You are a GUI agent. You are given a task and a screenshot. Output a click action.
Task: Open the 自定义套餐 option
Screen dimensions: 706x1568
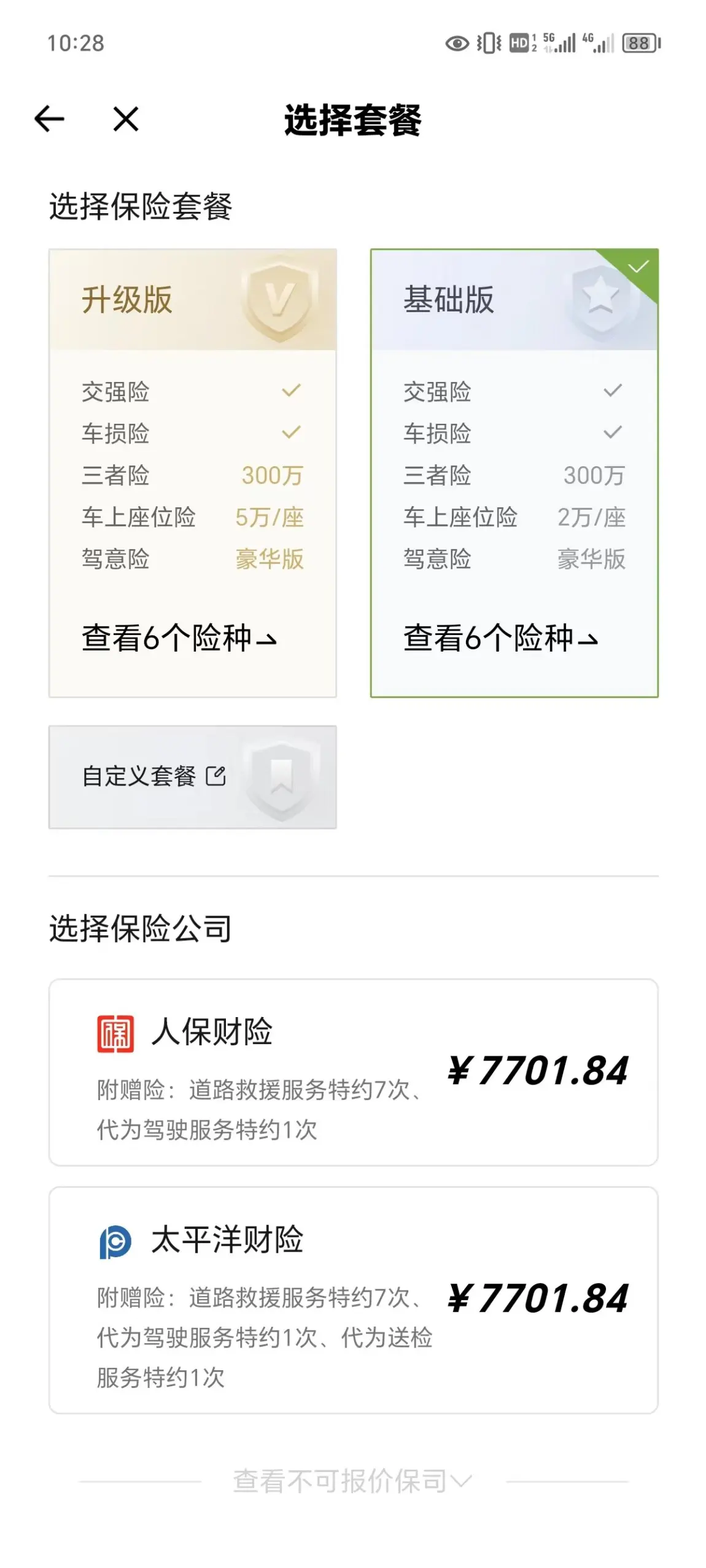pyautogui.click(x=193, y=777)
